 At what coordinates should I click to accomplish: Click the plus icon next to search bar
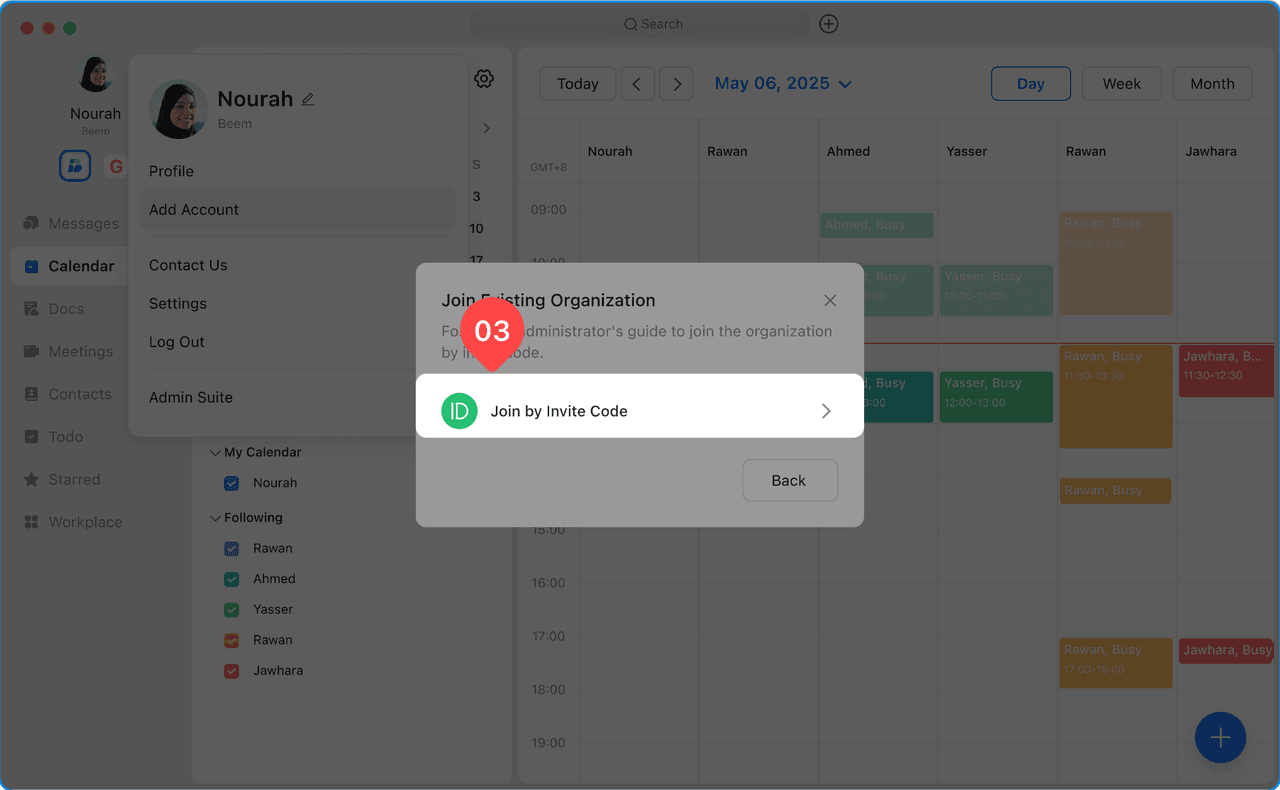[828, 24]
